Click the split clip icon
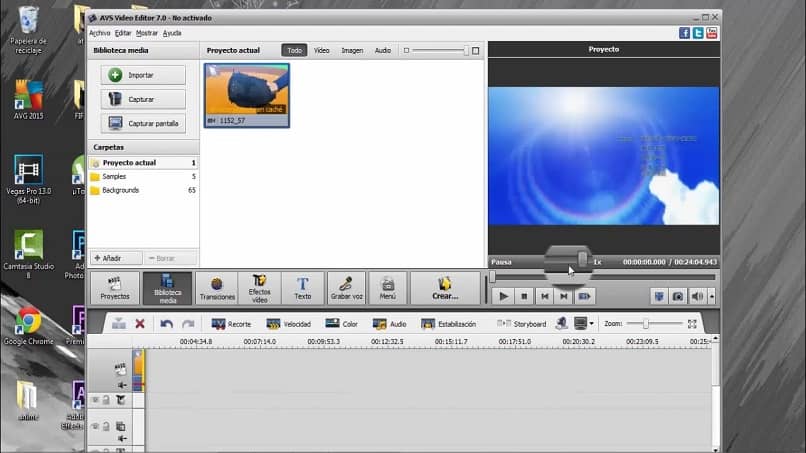806x453 pixels. click(x=119, y=323)
